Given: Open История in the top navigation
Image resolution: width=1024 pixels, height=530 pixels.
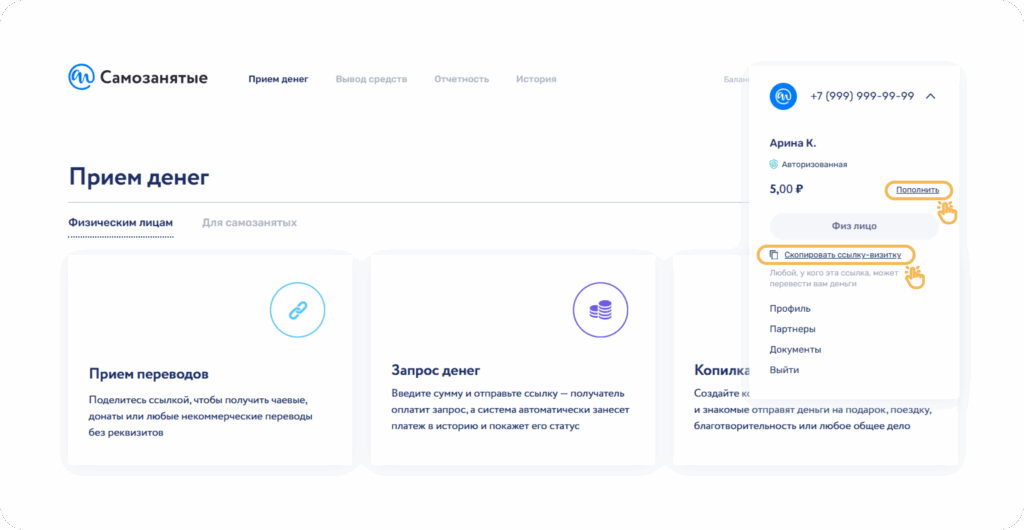Looking at the screenshot, I should point(536,79).
